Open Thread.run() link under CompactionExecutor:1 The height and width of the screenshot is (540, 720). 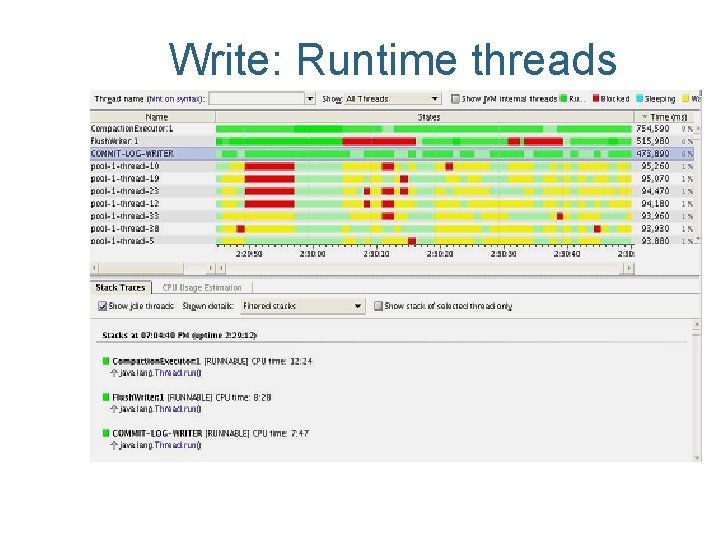click(178, 373)
